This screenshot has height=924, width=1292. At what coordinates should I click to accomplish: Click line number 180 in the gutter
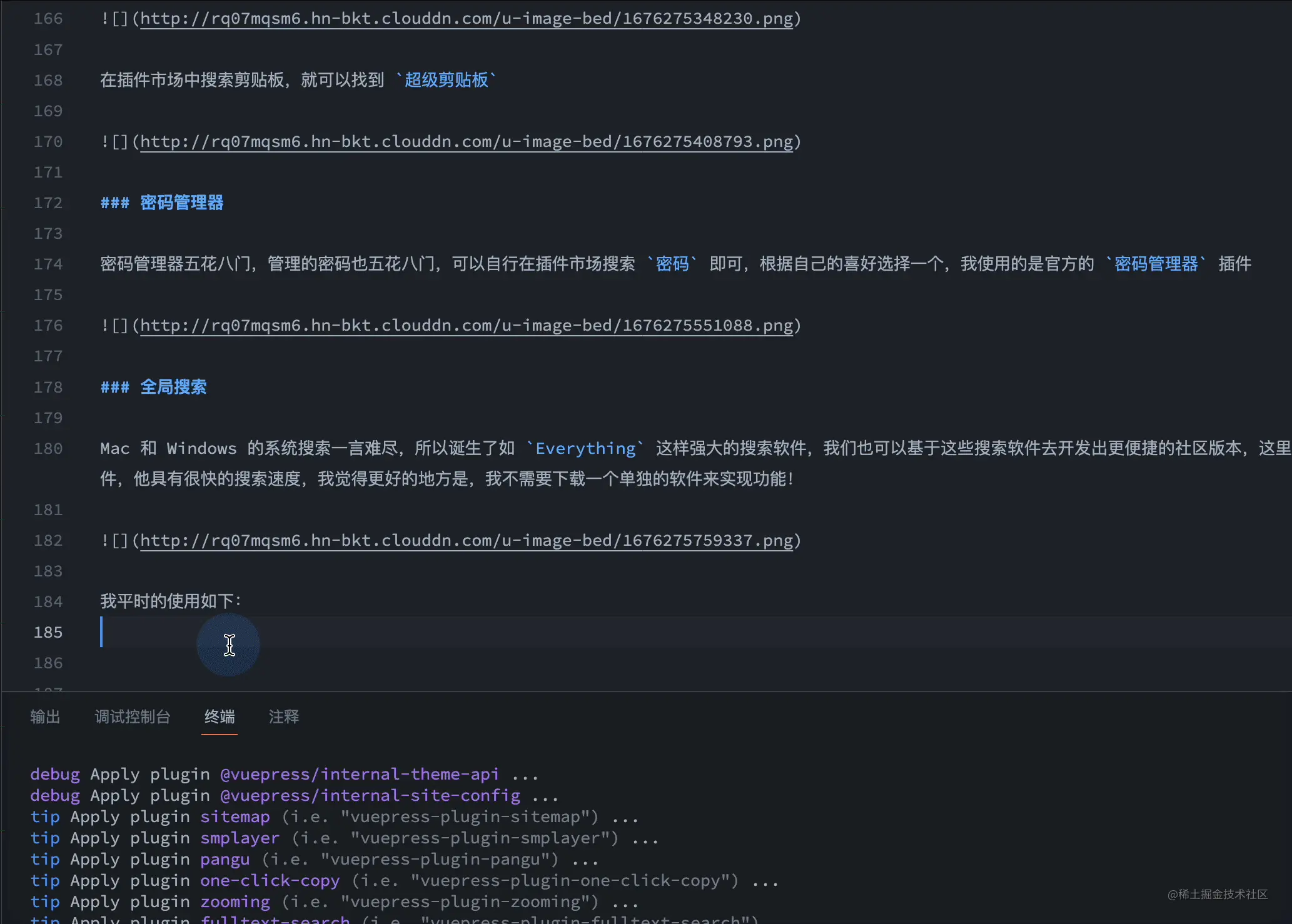(x=48, y=449)
